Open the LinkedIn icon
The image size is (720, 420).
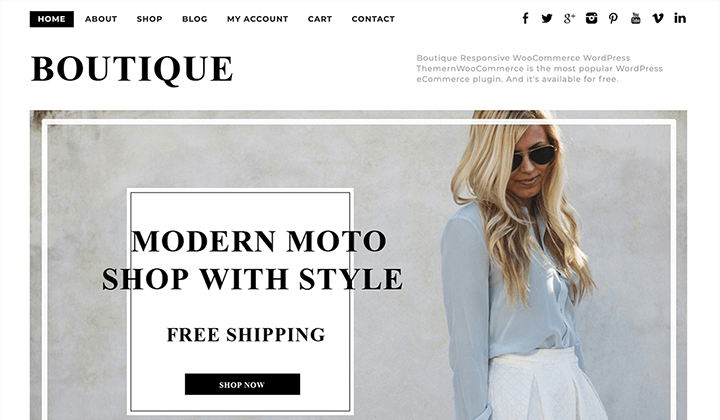(x=680, y=18)
